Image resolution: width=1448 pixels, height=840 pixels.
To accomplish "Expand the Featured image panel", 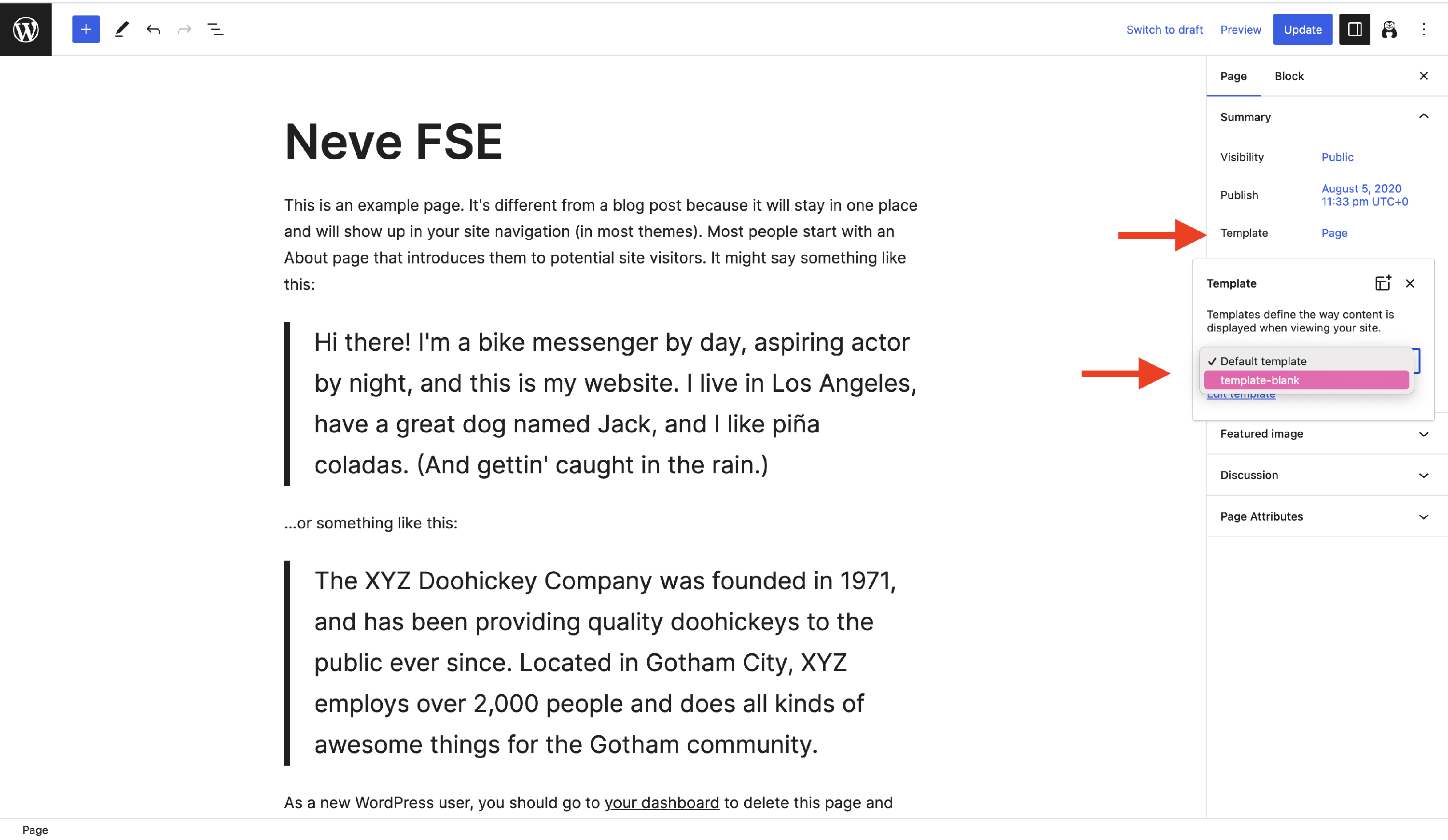I will (x=1423, y=434).
